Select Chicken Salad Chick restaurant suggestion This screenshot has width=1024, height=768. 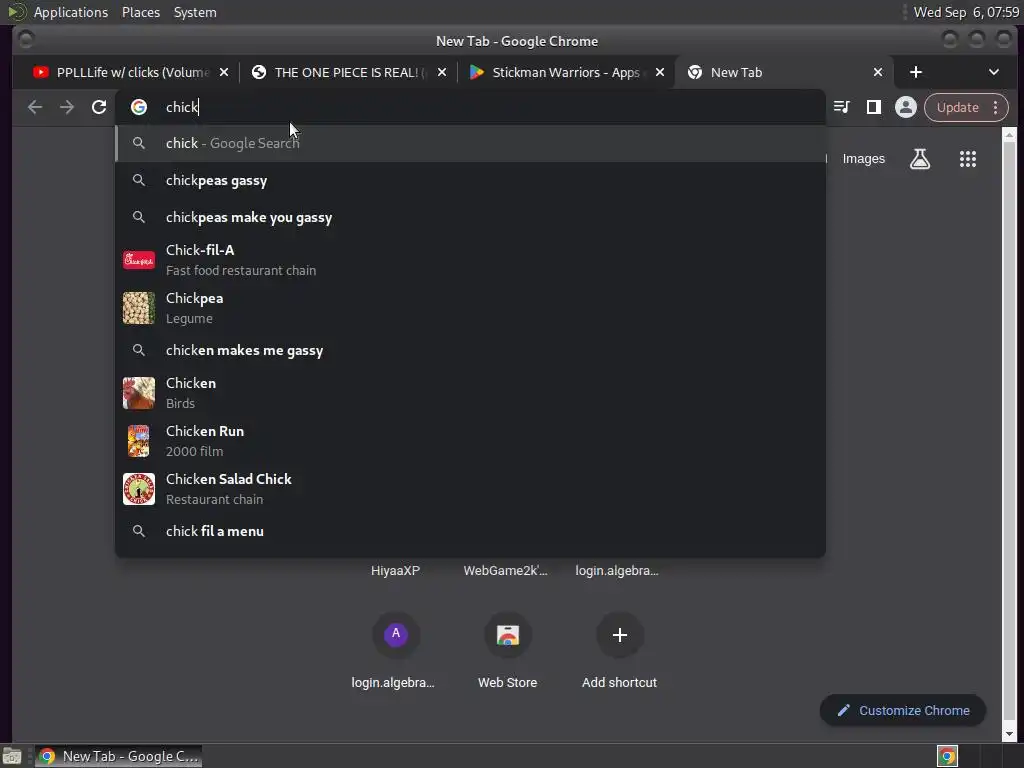point(470,488)
